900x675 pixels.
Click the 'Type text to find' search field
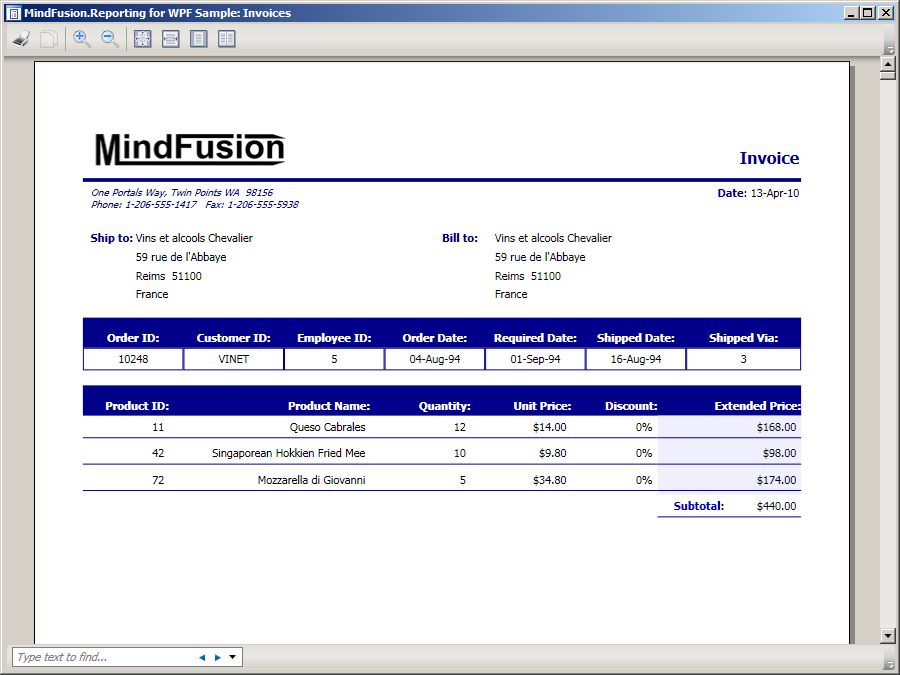point(100,657)
